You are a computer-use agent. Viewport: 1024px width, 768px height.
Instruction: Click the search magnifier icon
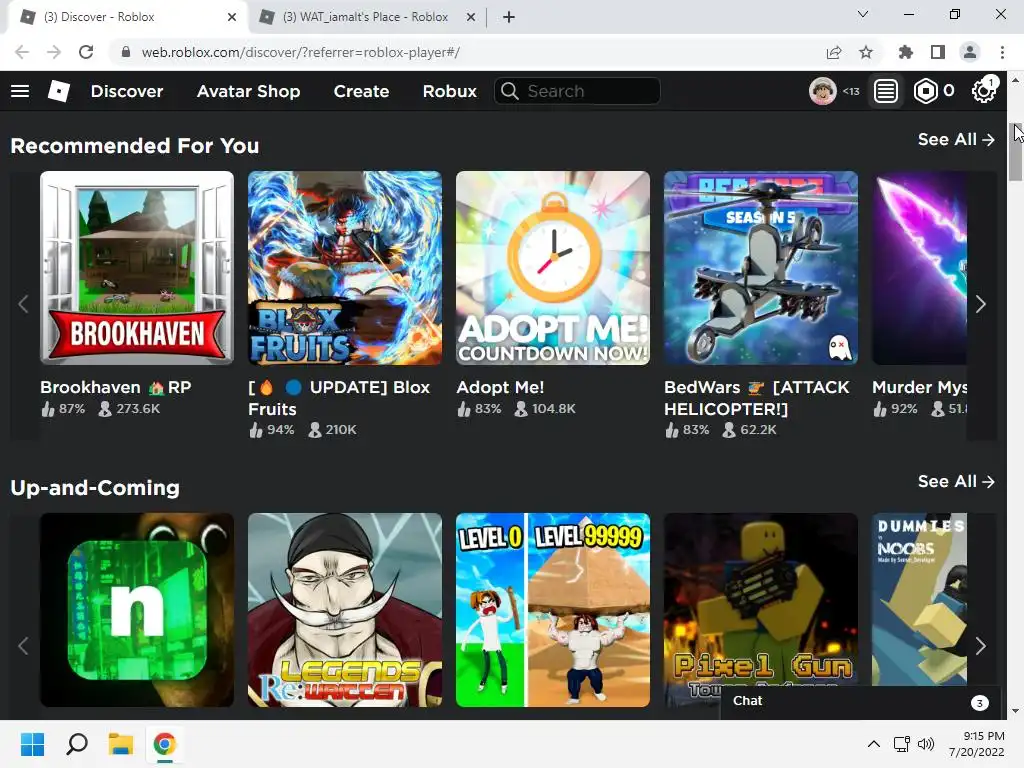510,91
